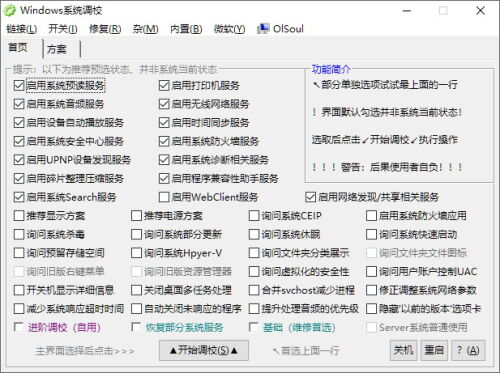This screenshot has width=500, height=373.
Task: Check 提升处理音频的优先级
Action: point(254,309)
